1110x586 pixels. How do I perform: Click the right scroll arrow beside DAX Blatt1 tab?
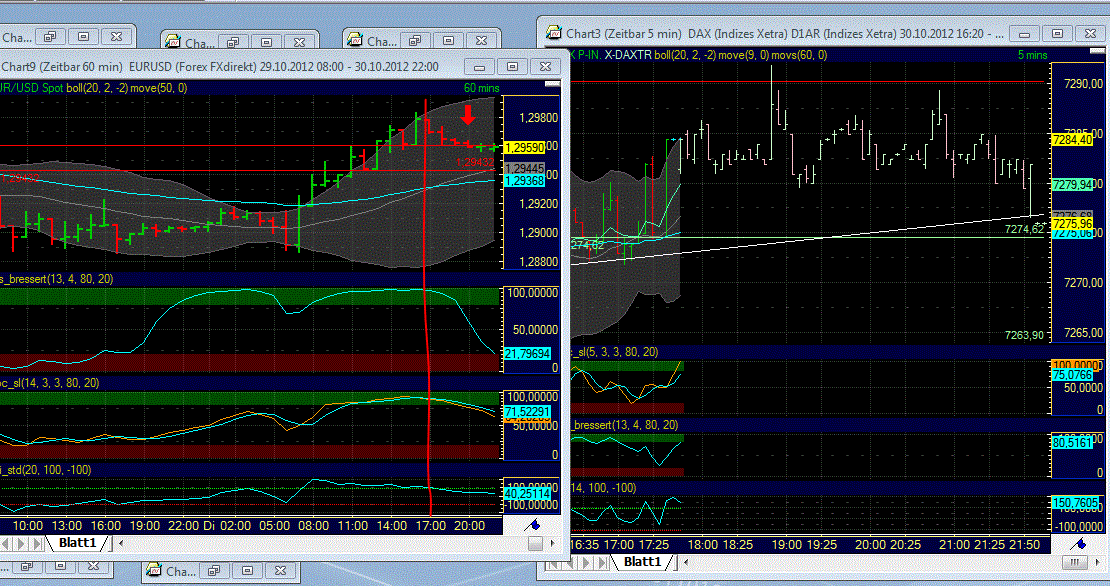(687, 562)
